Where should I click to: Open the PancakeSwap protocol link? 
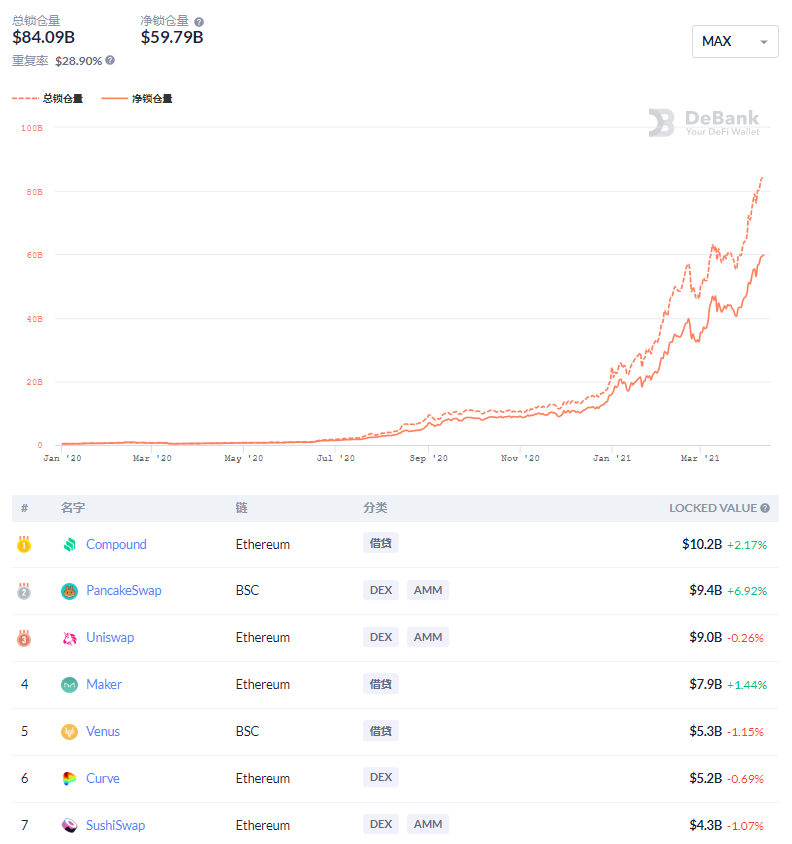click(x=124, y=590)
